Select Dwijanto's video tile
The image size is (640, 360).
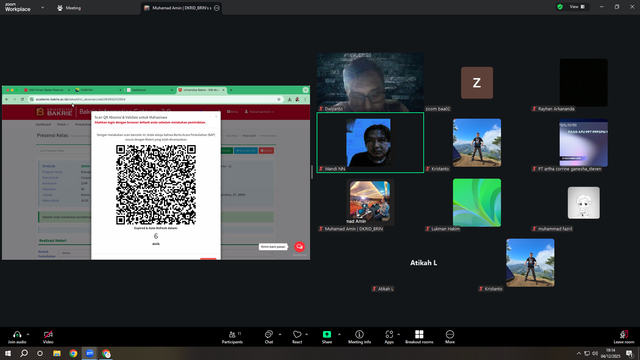370,82
